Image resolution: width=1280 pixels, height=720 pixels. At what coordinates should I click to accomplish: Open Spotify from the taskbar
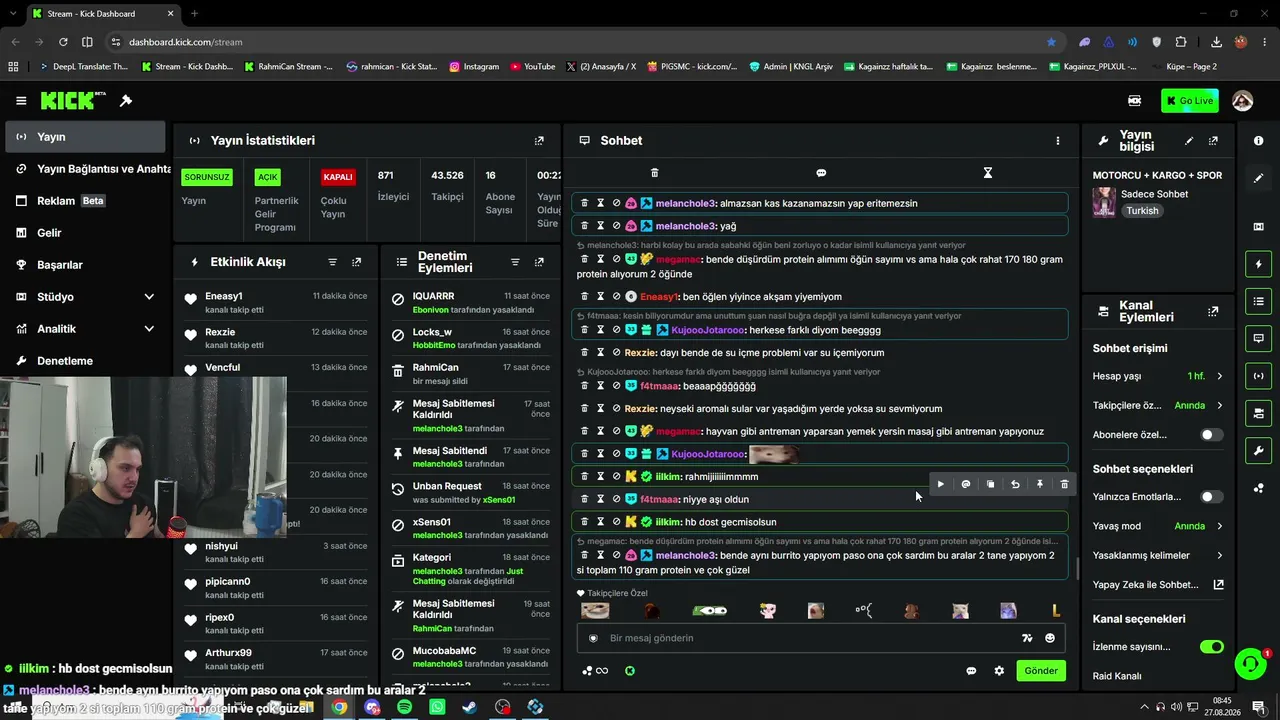pos(404,707)
